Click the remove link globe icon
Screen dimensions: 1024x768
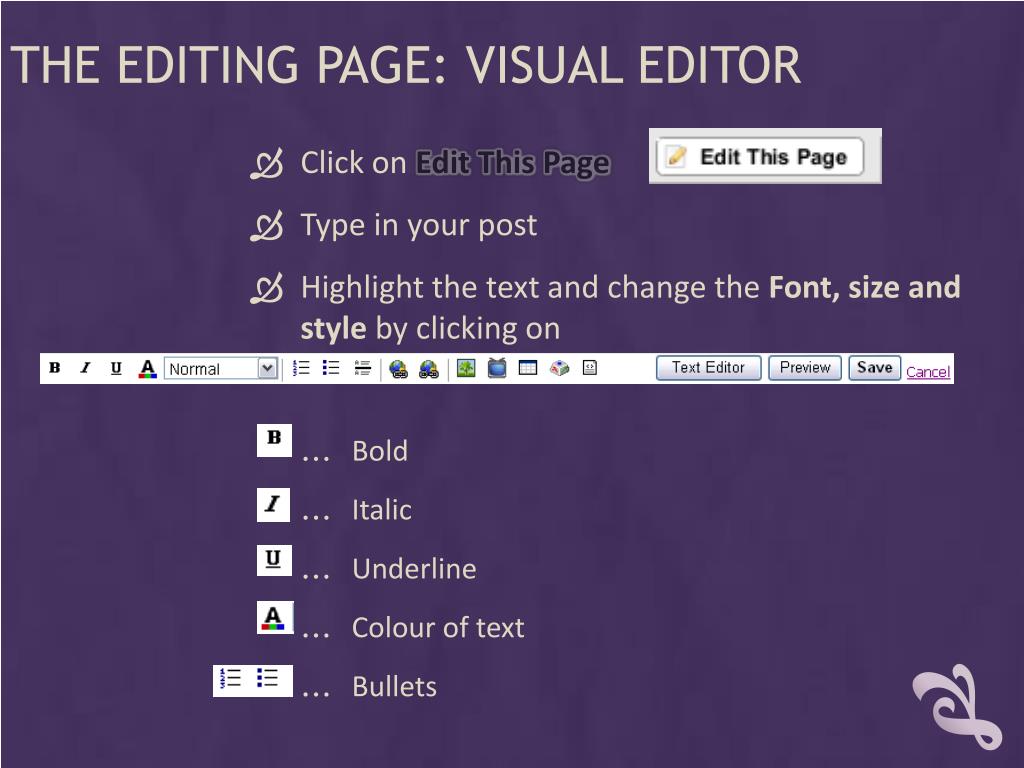click(x=428, y=368)
